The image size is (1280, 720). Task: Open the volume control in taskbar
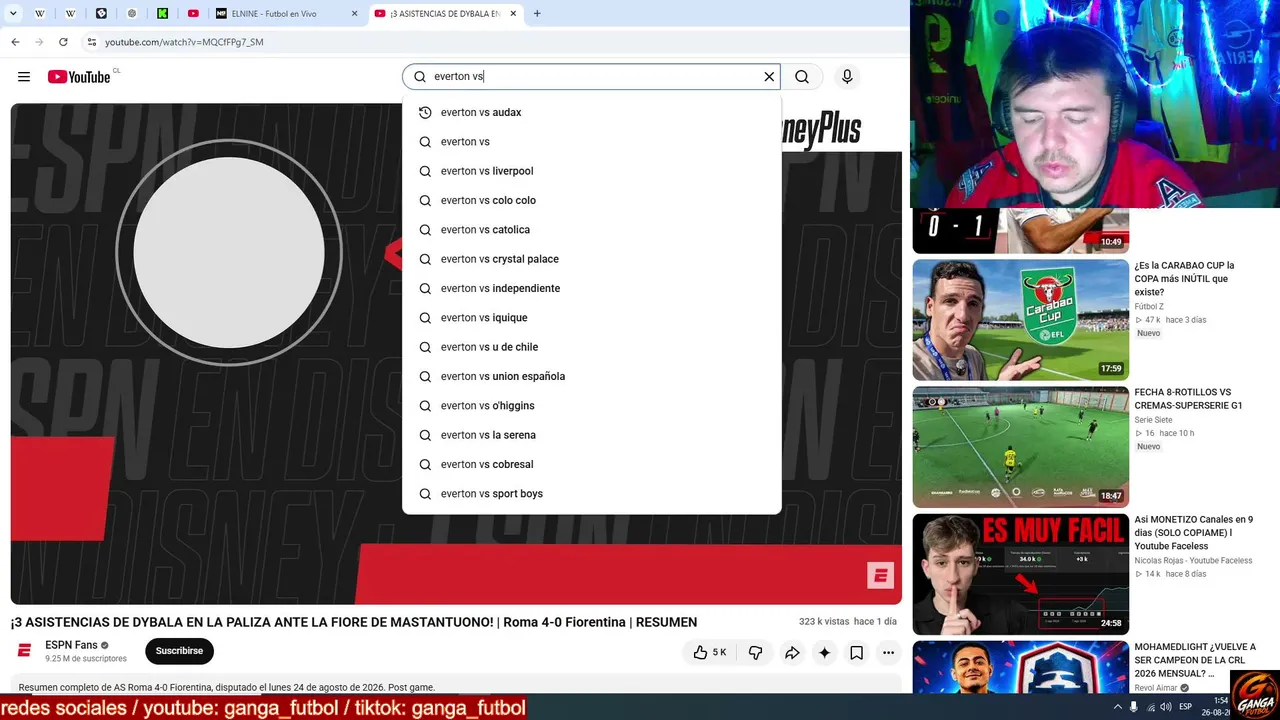coord(1166,707)
